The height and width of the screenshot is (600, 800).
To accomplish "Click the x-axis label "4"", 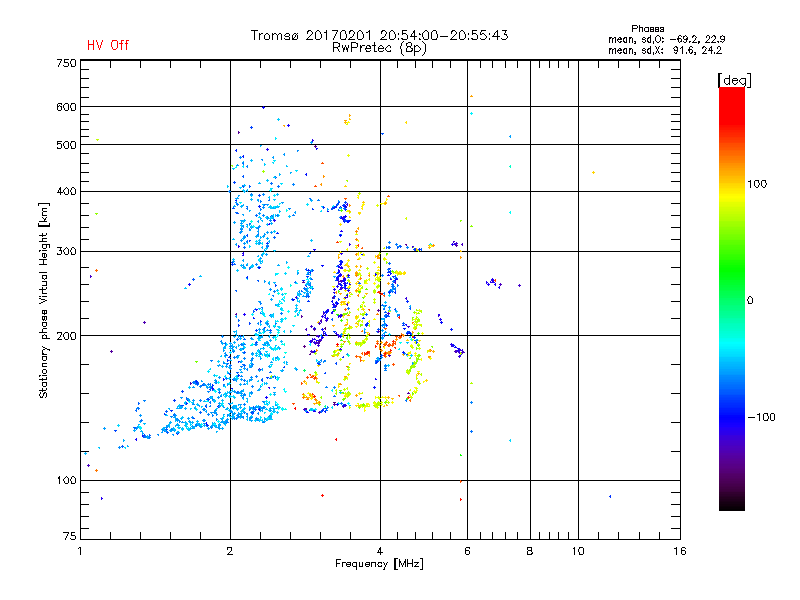I will tap(380, 551).
